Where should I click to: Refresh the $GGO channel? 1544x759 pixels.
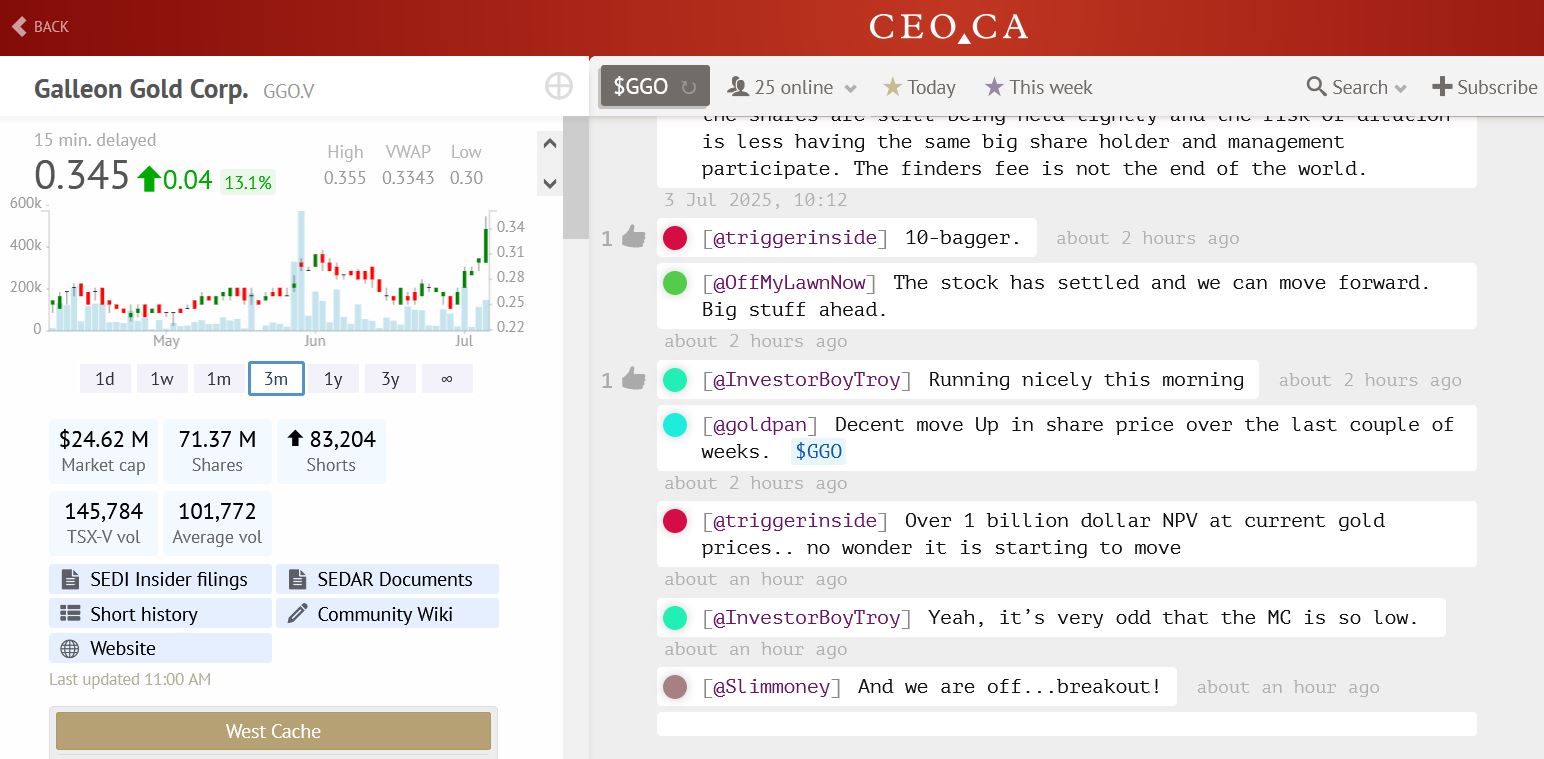[689, 87]
